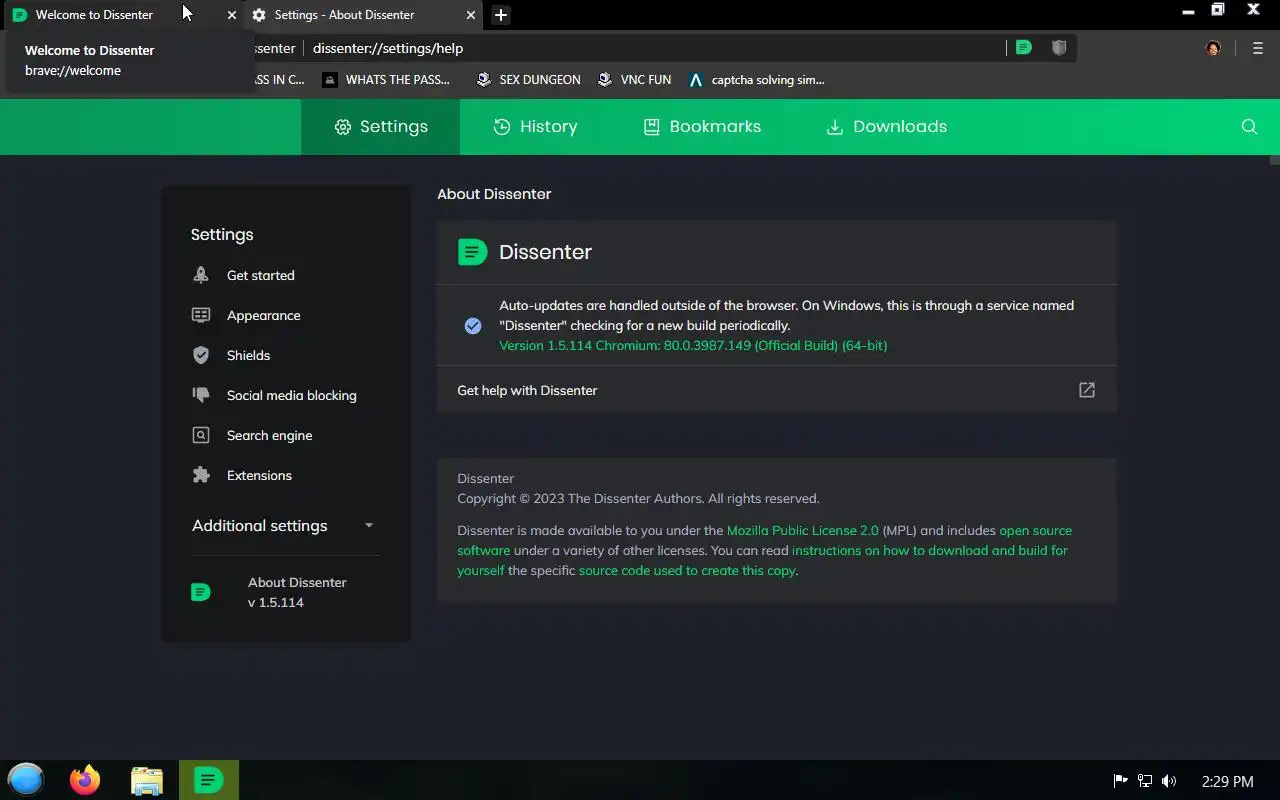Expand the Additional settings section

(x=284, y=525)
